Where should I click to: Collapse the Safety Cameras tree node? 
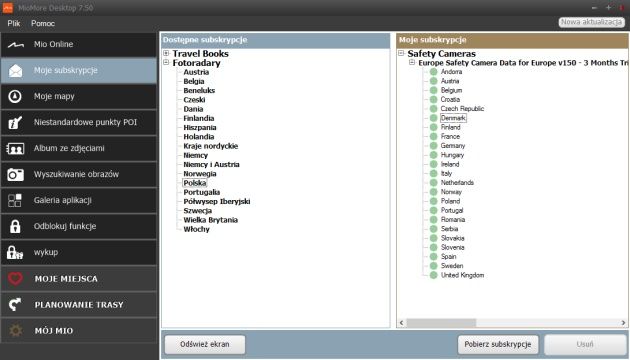point(401,53)
